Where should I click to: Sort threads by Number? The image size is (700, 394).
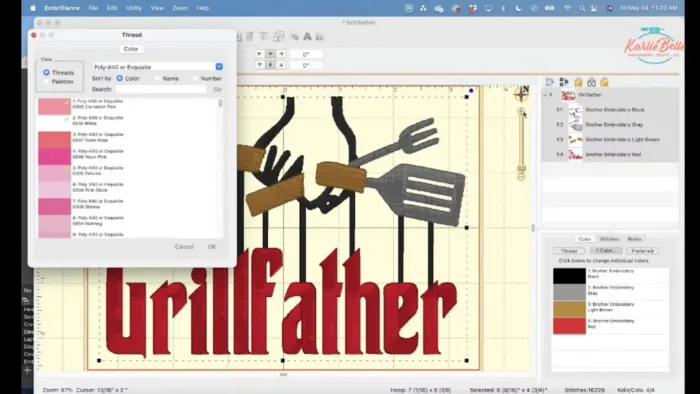(x=195, y=78)
